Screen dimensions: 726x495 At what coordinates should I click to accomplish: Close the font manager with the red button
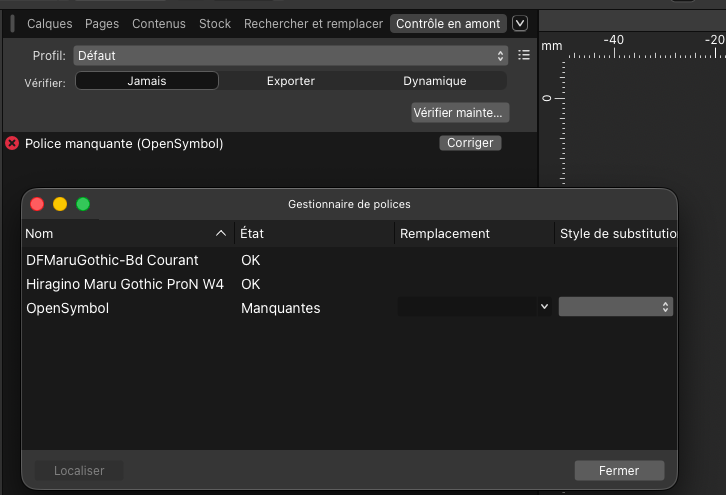[x=37, y=204]
